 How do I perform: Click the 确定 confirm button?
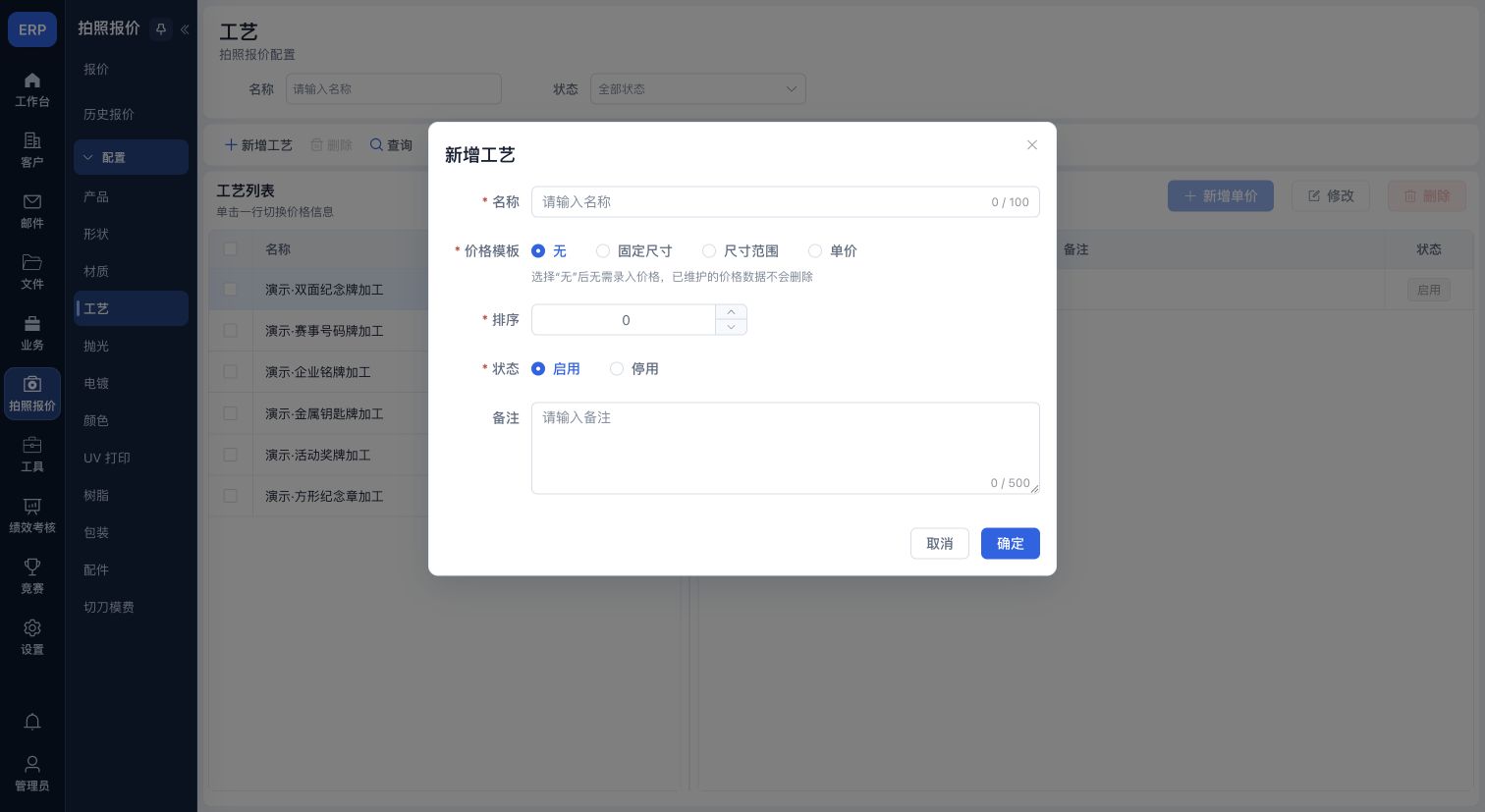pyautogui.click(x=1011, y=544)
